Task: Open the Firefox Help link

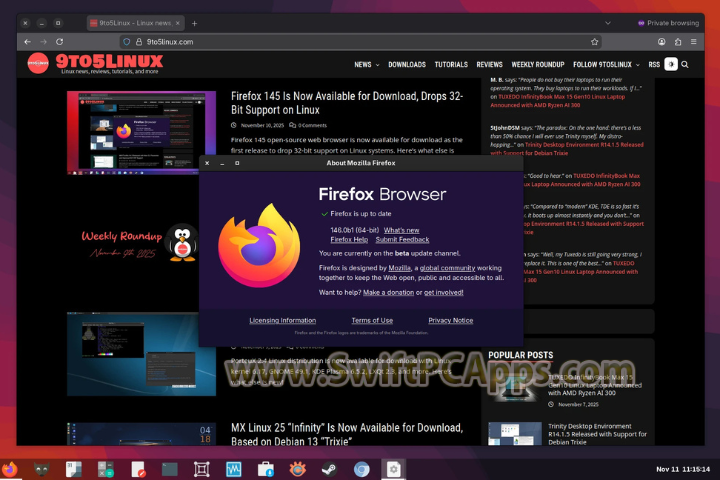Action: [349, 240]
